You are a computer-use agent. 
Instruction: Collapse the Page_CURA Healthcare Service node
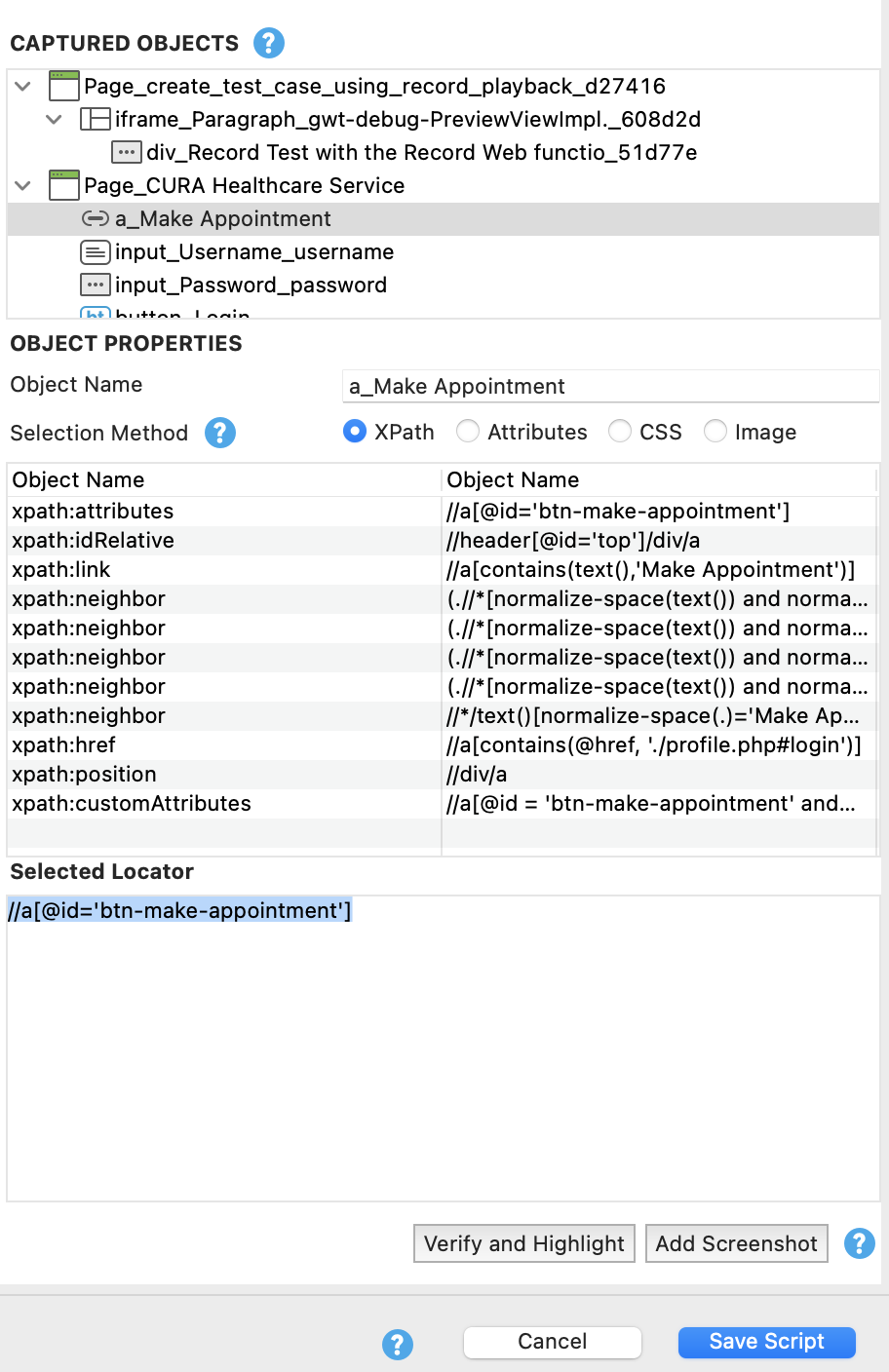21,185
